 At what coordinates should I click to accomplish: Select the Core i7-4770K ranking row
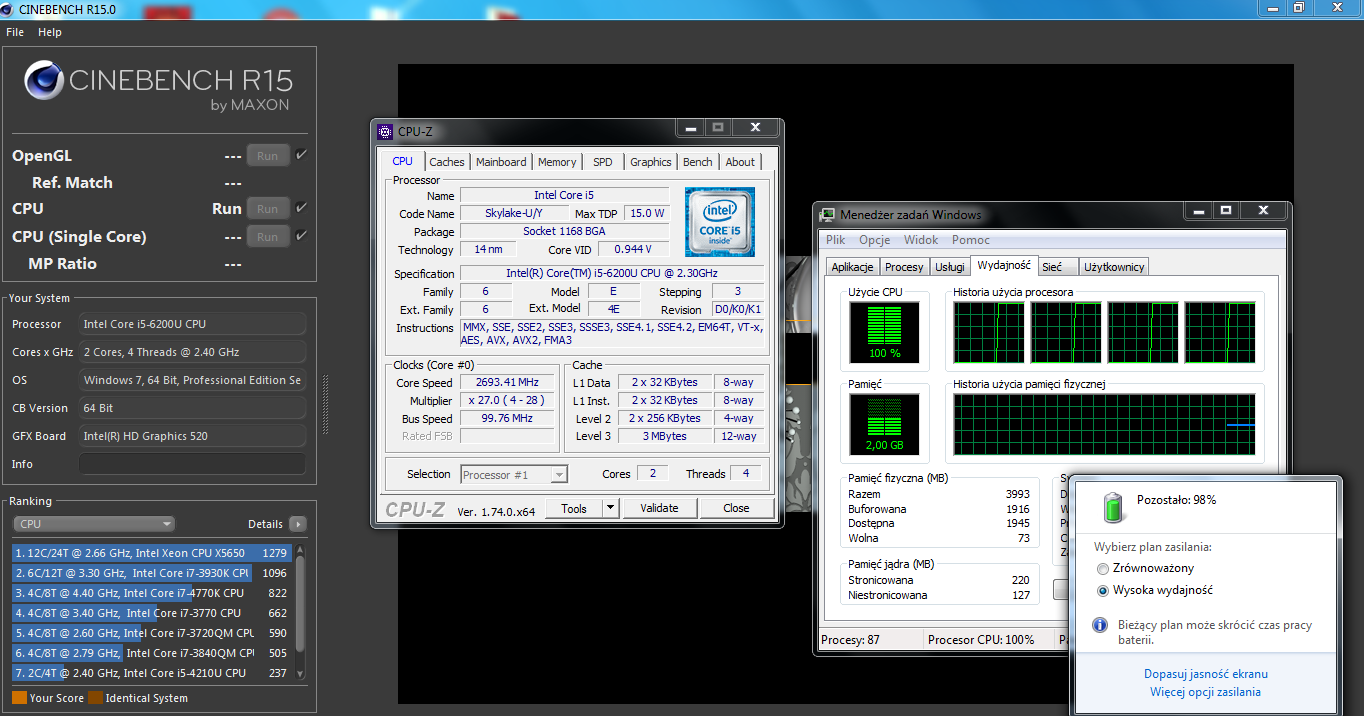(x=152, y=593)
